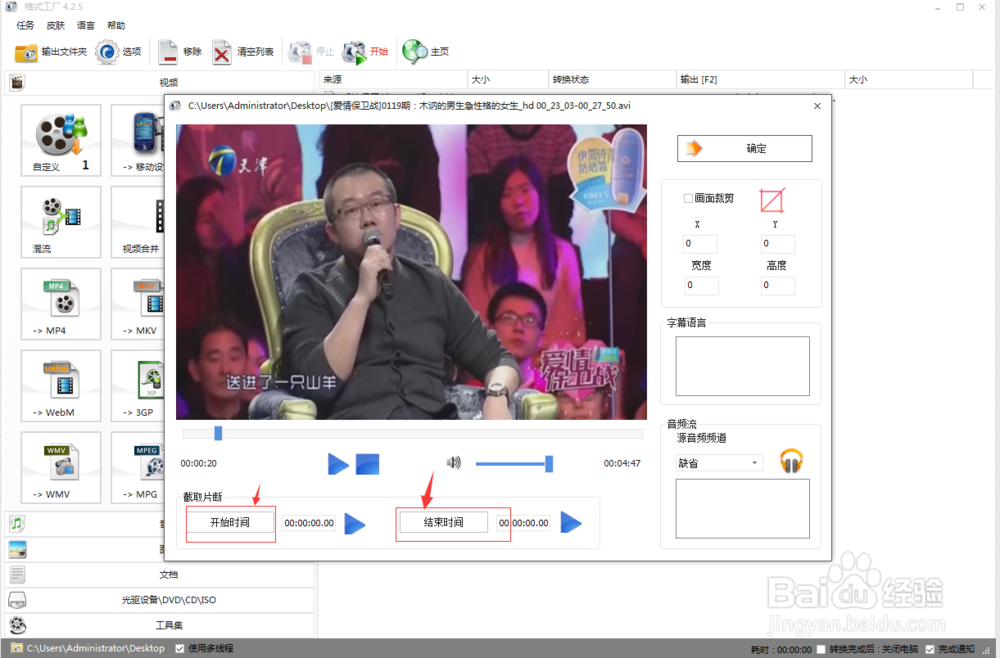Click the 转换状态 column header

[x=612, y=80]
